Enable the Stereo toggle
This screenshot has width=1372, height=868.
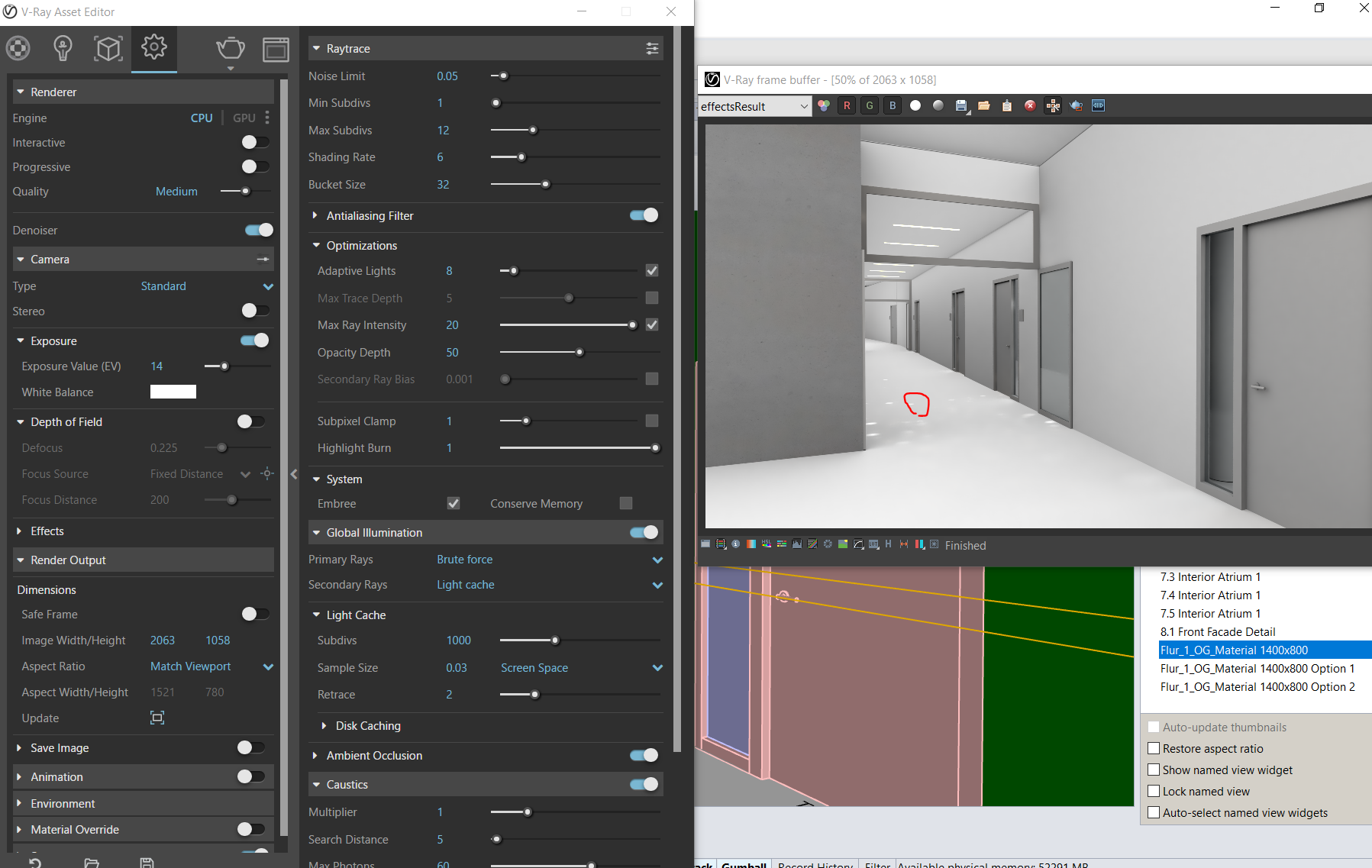(x=255, y=310)
